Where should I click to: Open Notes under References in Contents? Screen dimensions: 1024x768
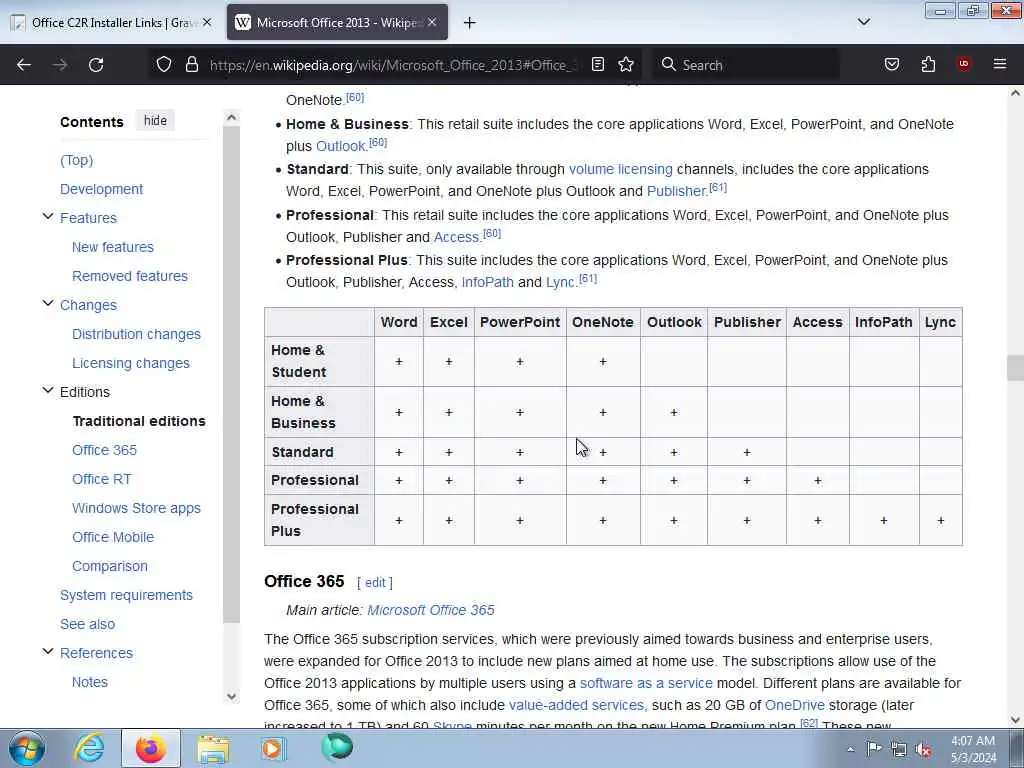[x=90, y=682]
